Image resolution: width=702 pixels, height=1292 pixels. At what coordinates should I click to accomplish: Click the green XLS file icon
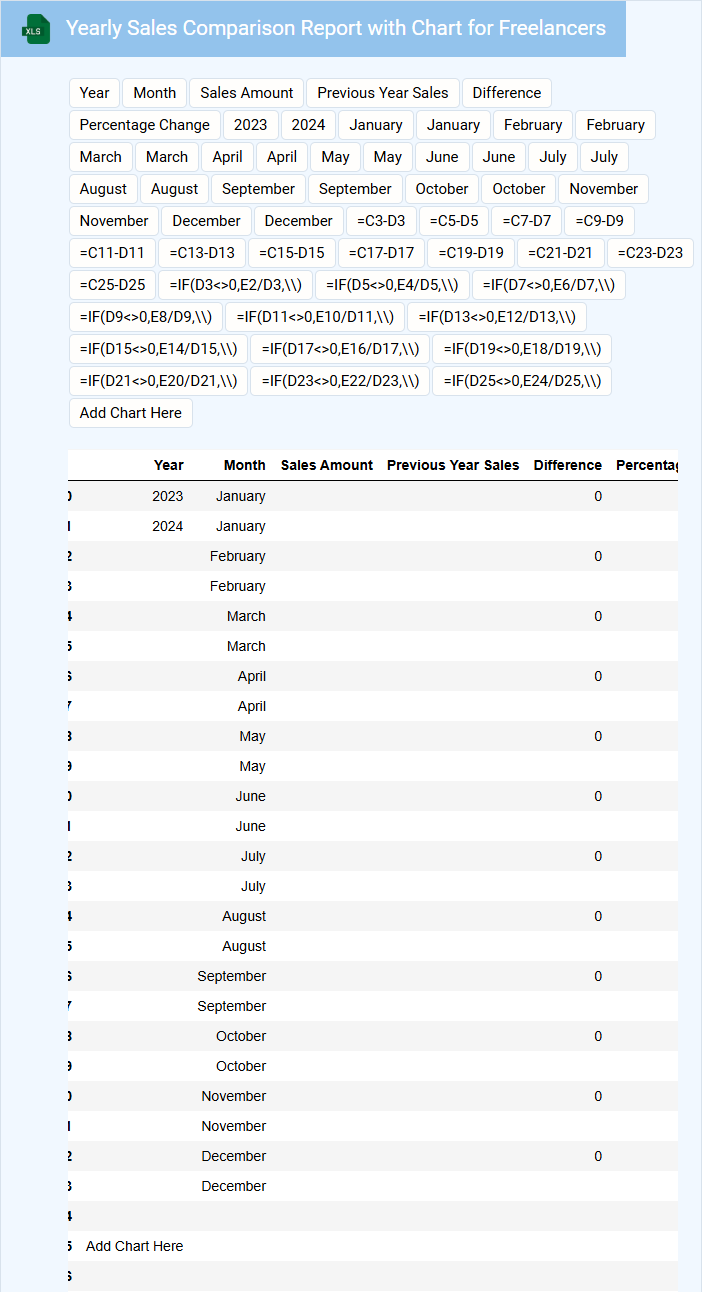coord(35,29)
